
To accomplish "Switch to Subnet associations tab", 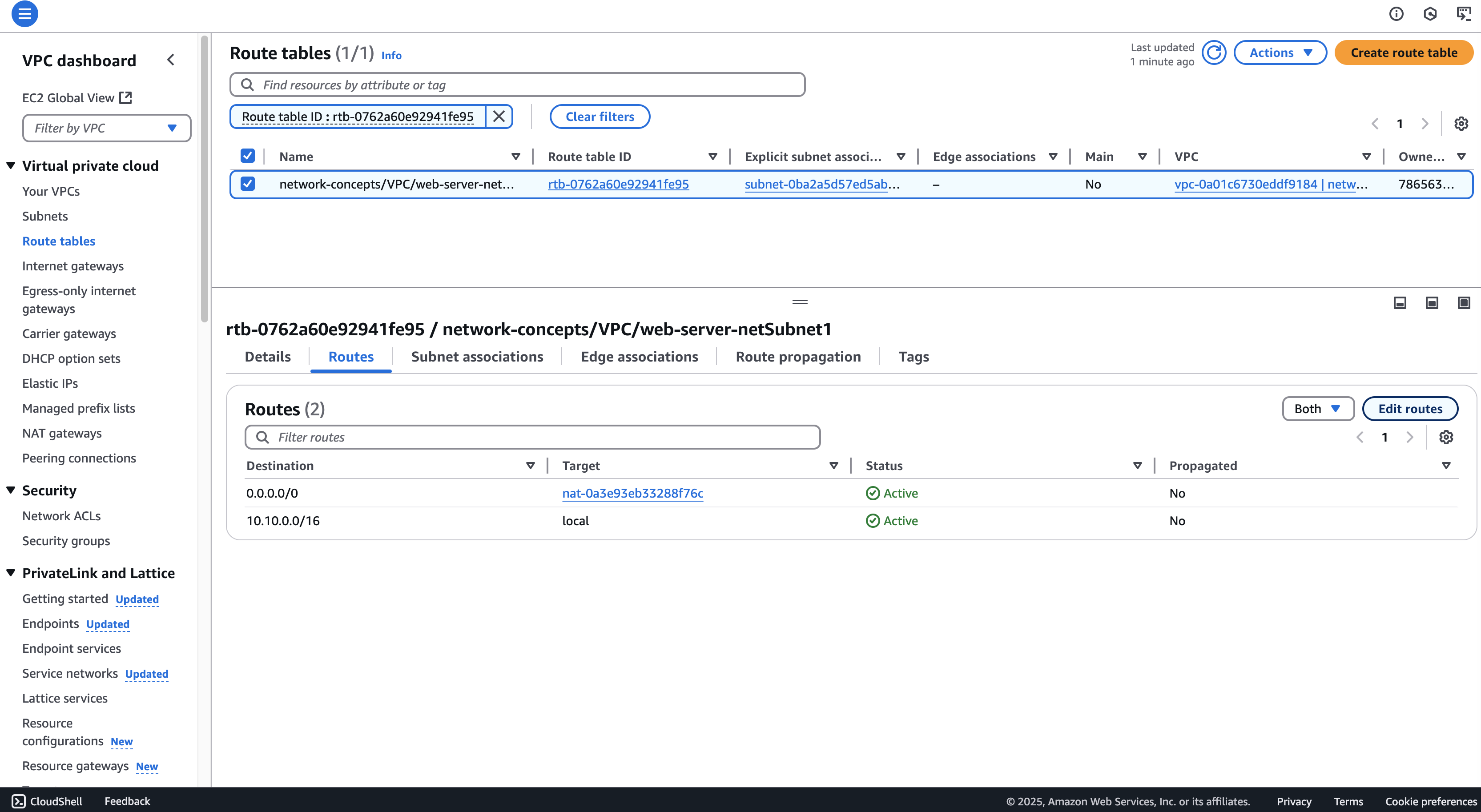I will pos(477,357).
